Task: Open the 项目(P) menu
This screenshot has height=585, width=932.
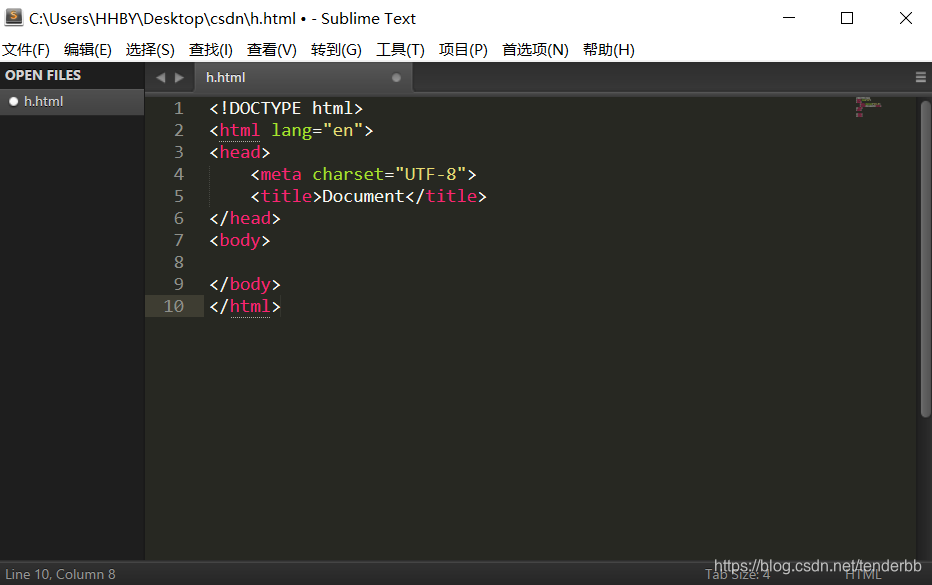Action: click(x=463, y=50)
